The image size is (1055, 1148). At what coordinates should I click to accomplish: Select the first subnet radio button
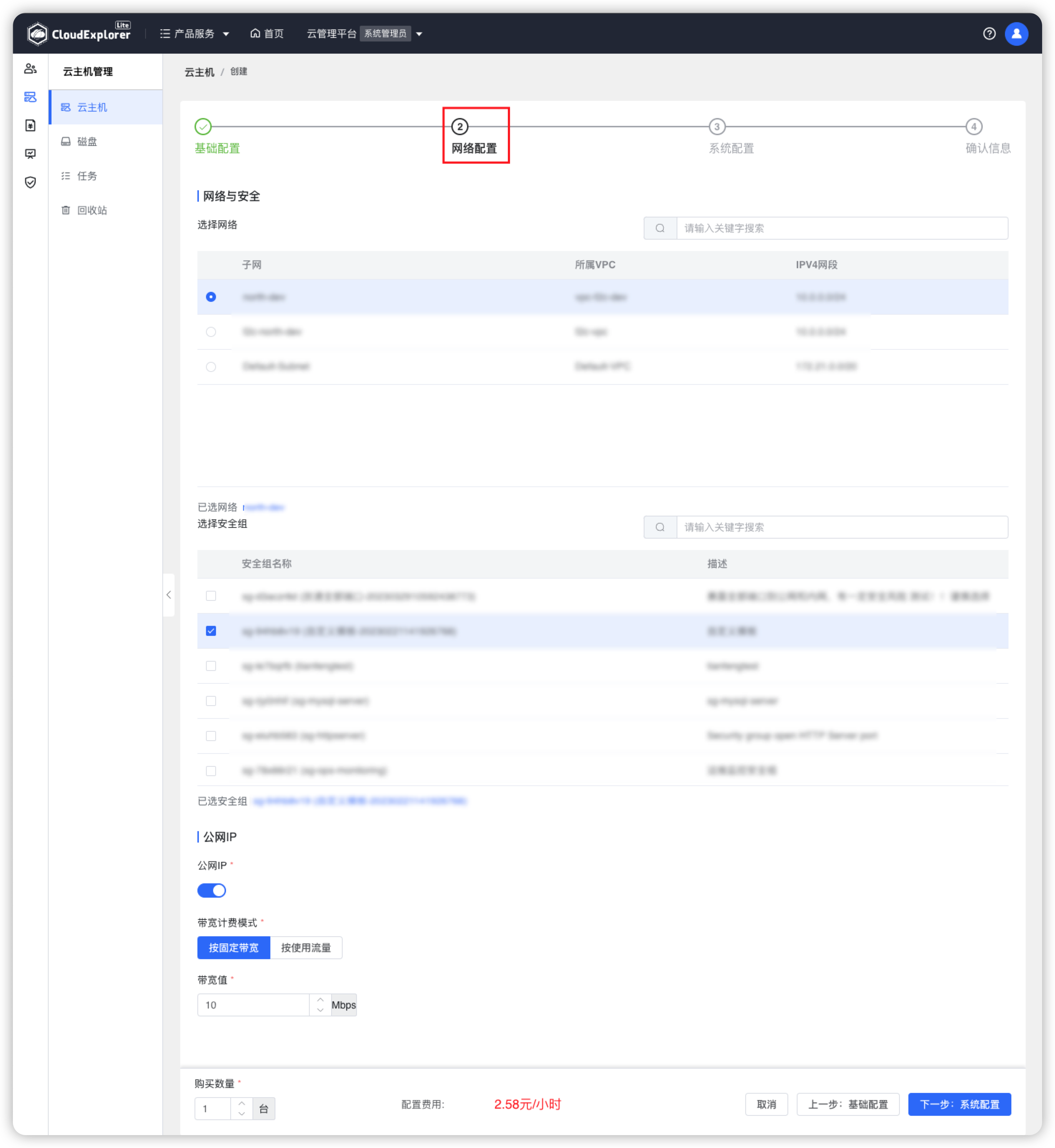(211, 297)
